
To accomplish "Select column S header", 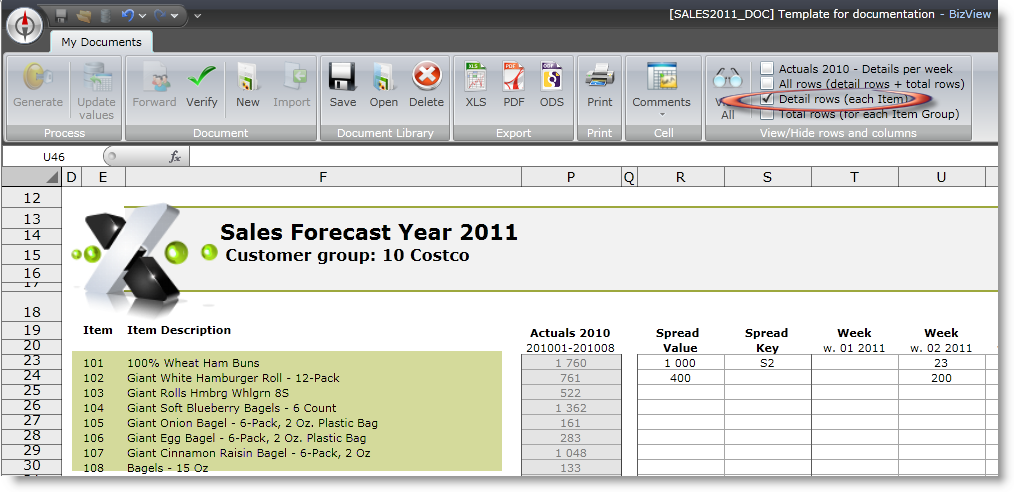I will point(768,177).
